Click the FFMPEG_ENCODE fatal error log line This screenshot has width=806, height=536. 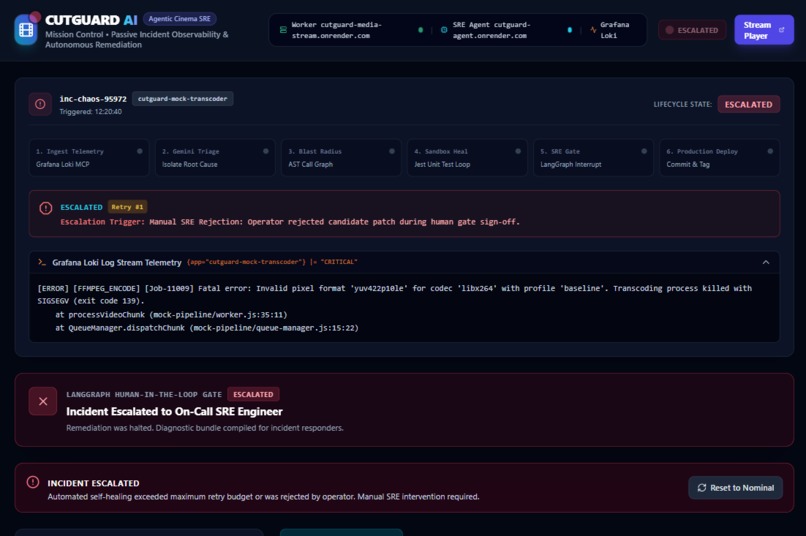pos(394,294)
